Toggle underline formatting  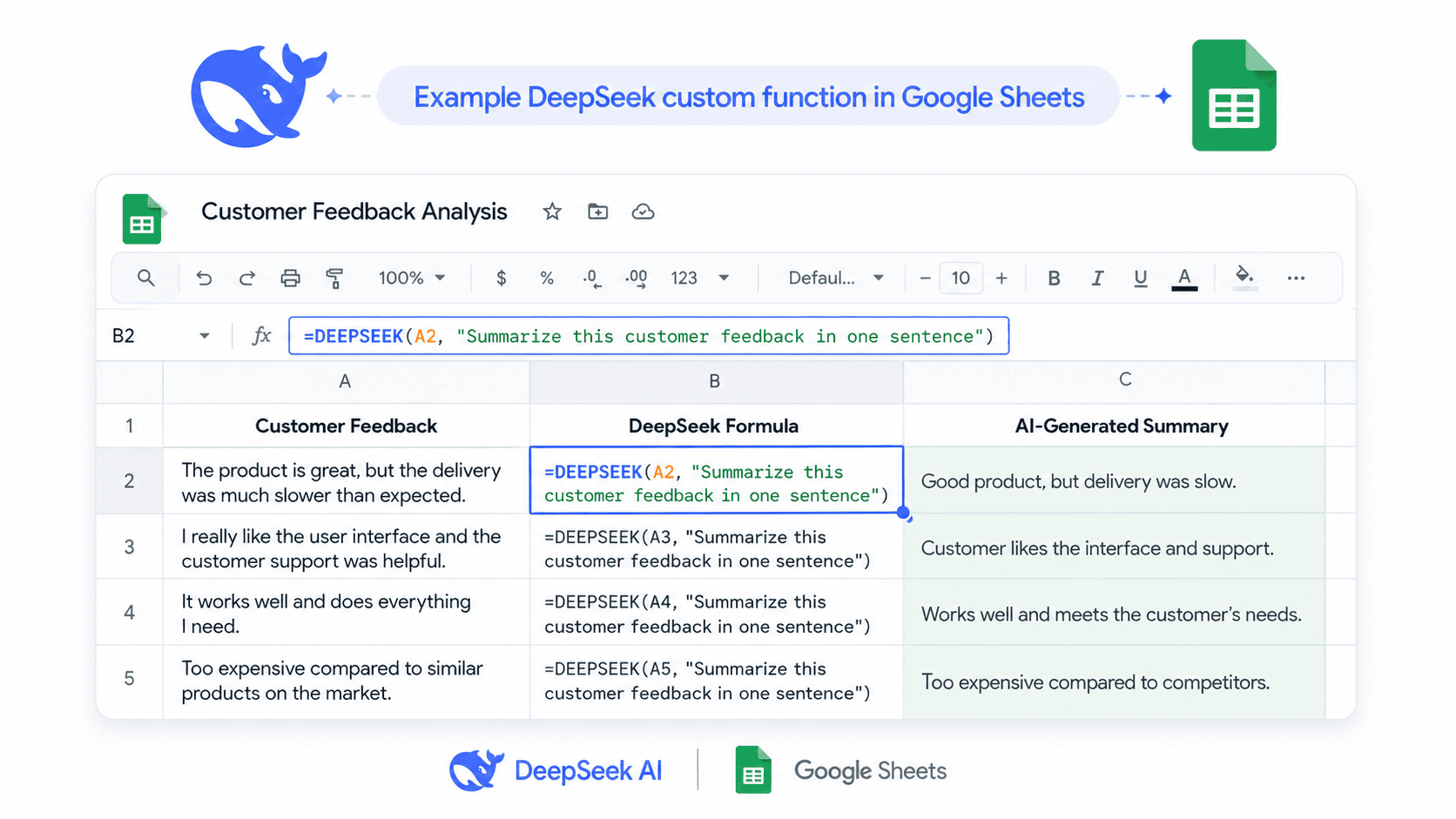click(1140, 278)
